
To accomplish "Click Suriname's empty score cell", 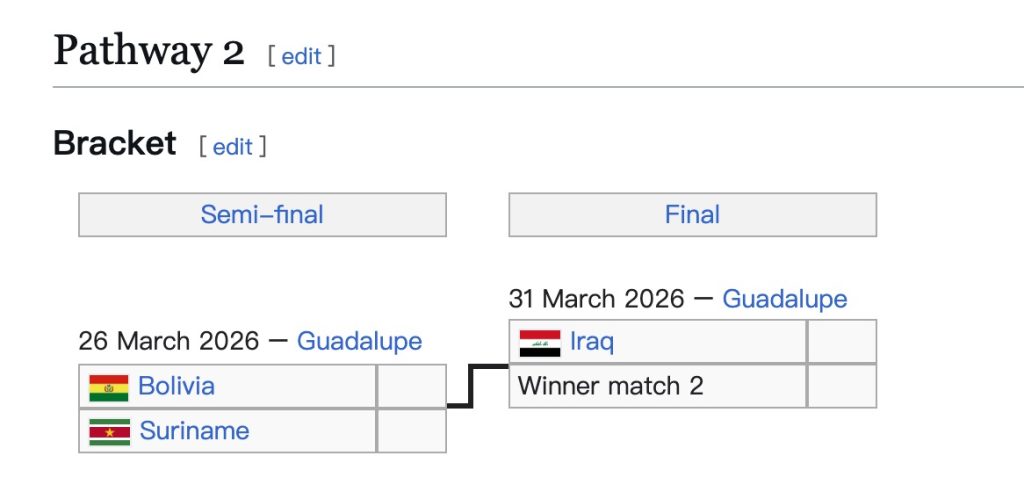I will [x=411, y=431].
